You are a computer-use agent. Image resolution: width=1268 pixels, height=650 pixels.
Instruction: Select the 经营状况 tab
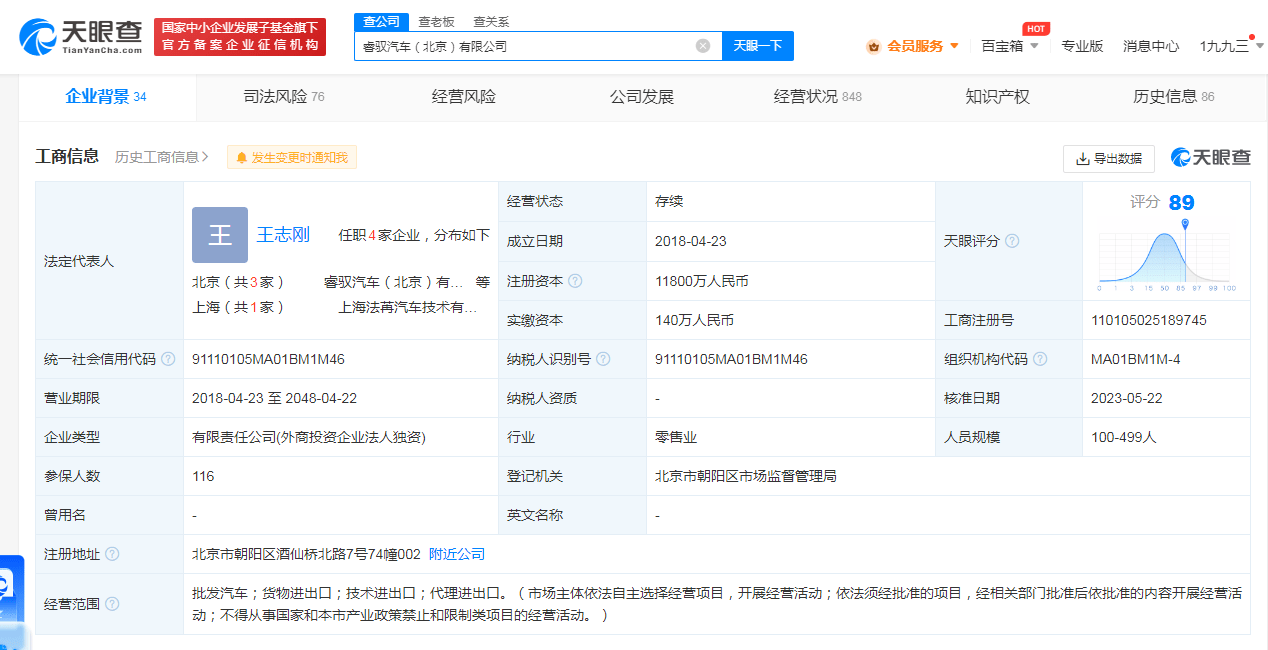[818, 97]
